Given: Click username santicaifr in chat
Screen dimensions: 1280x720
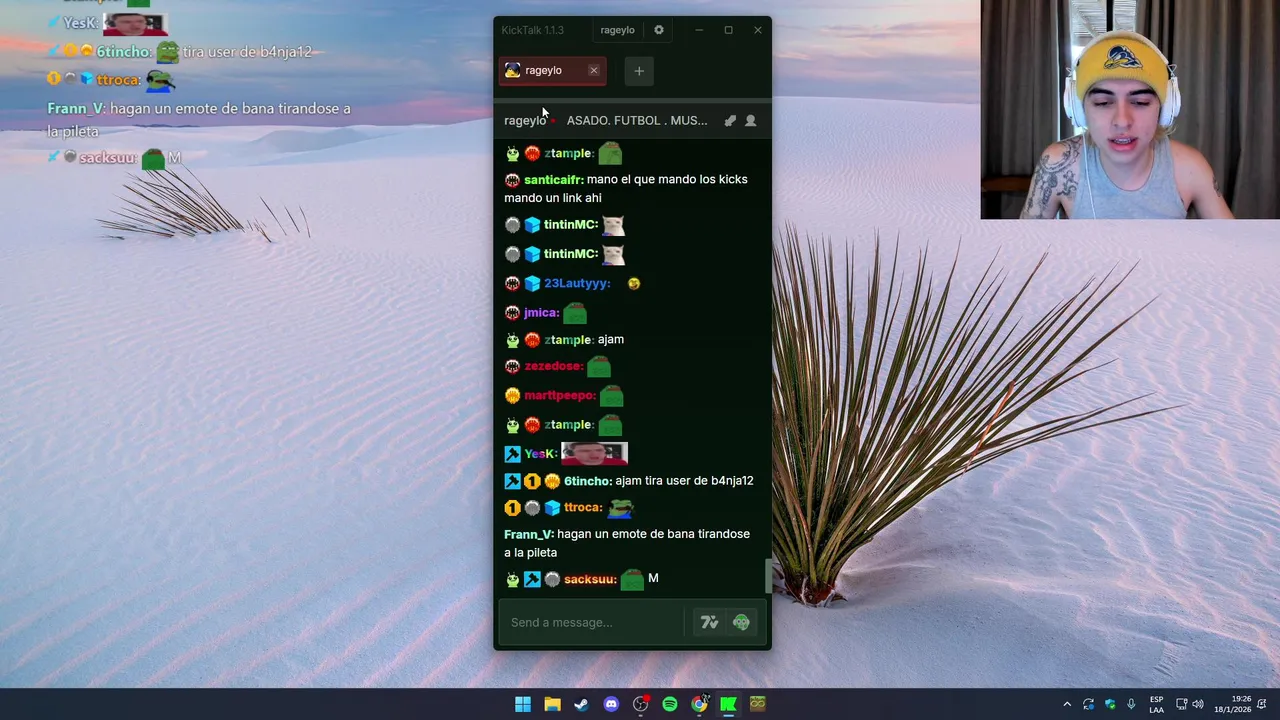Looking at the screenshot, I should (x=553, y=180).
